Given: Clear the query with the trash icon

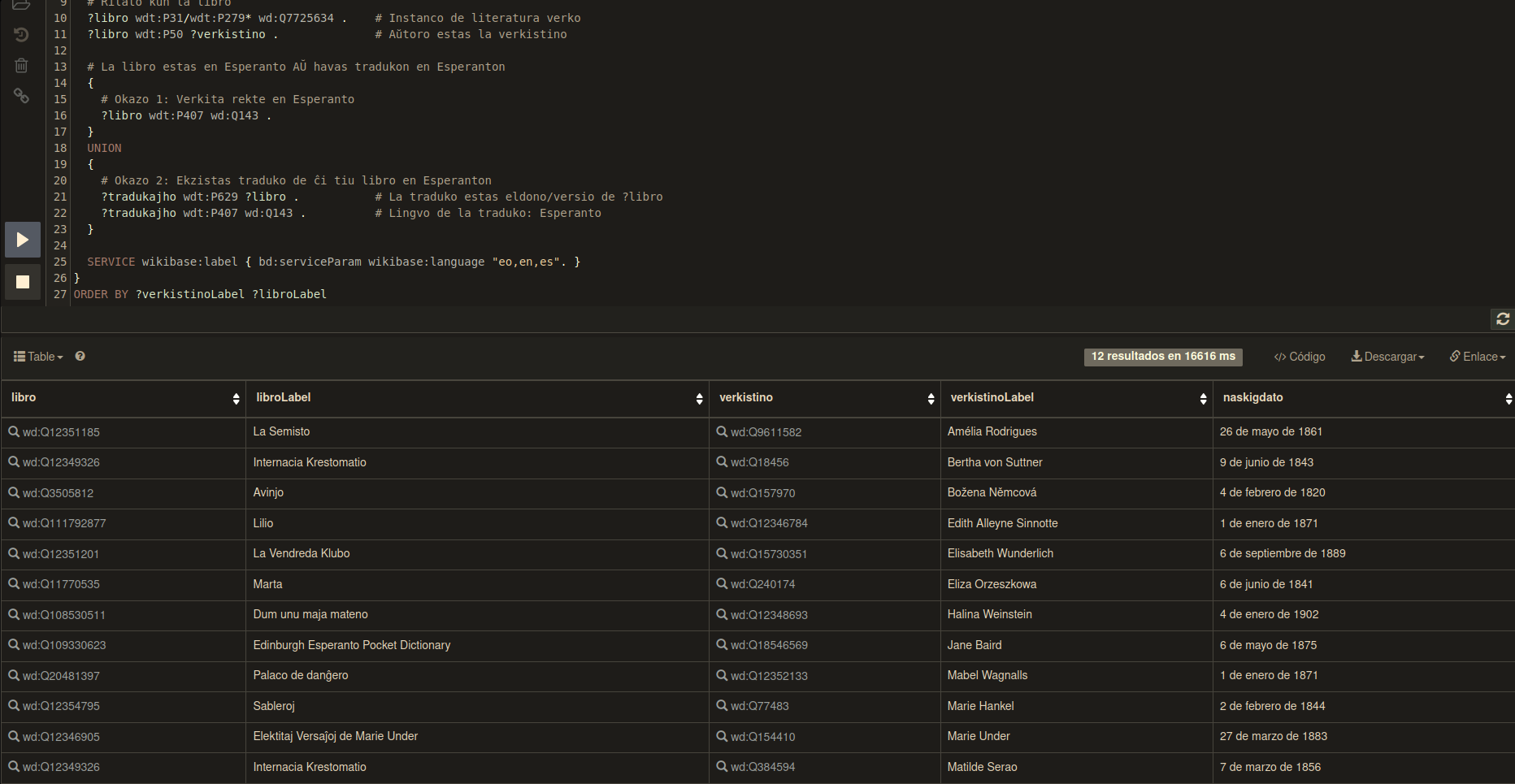Looking at the screenshot, I should pos(21,66).
